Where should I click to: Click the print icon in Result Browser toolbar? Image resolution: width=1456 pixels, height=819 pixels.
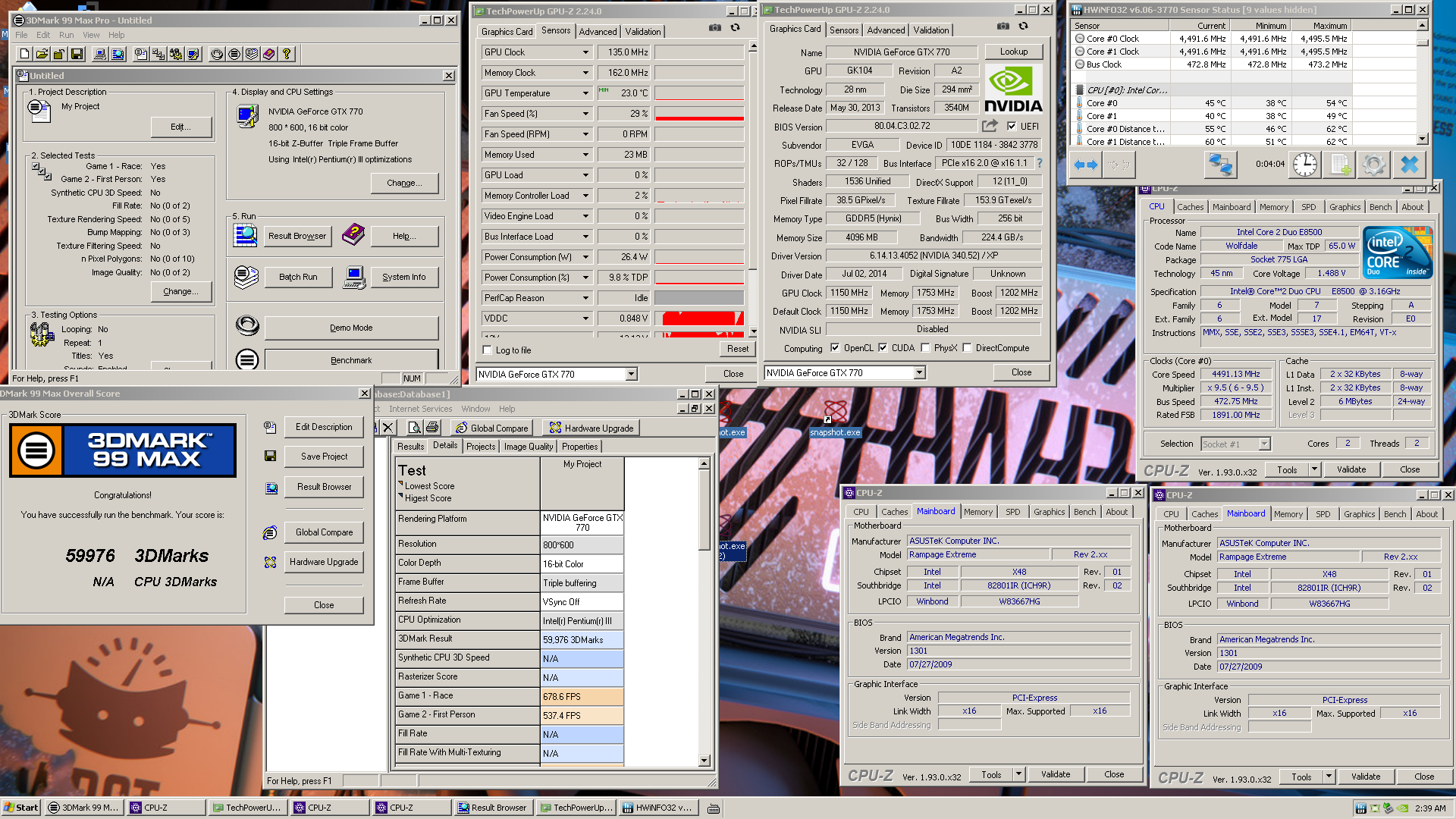click(432, 428)
